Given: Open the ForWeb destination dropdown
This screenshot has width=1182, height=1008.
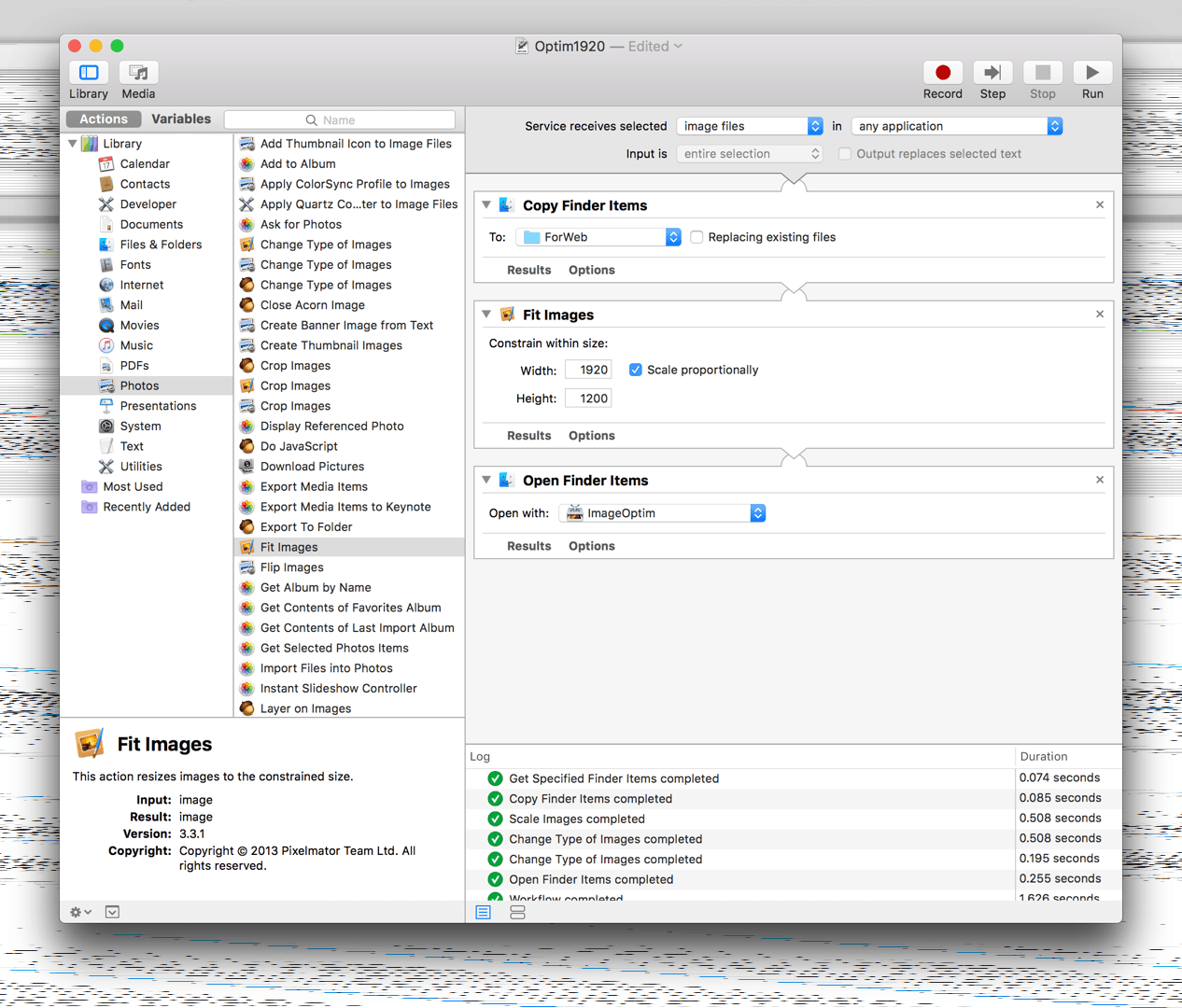Looking at the screenshot, I should [598, 237].
